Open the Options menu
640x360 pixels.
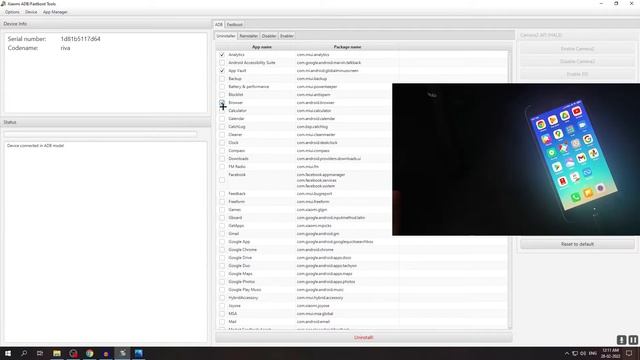[x=12, y=12]
